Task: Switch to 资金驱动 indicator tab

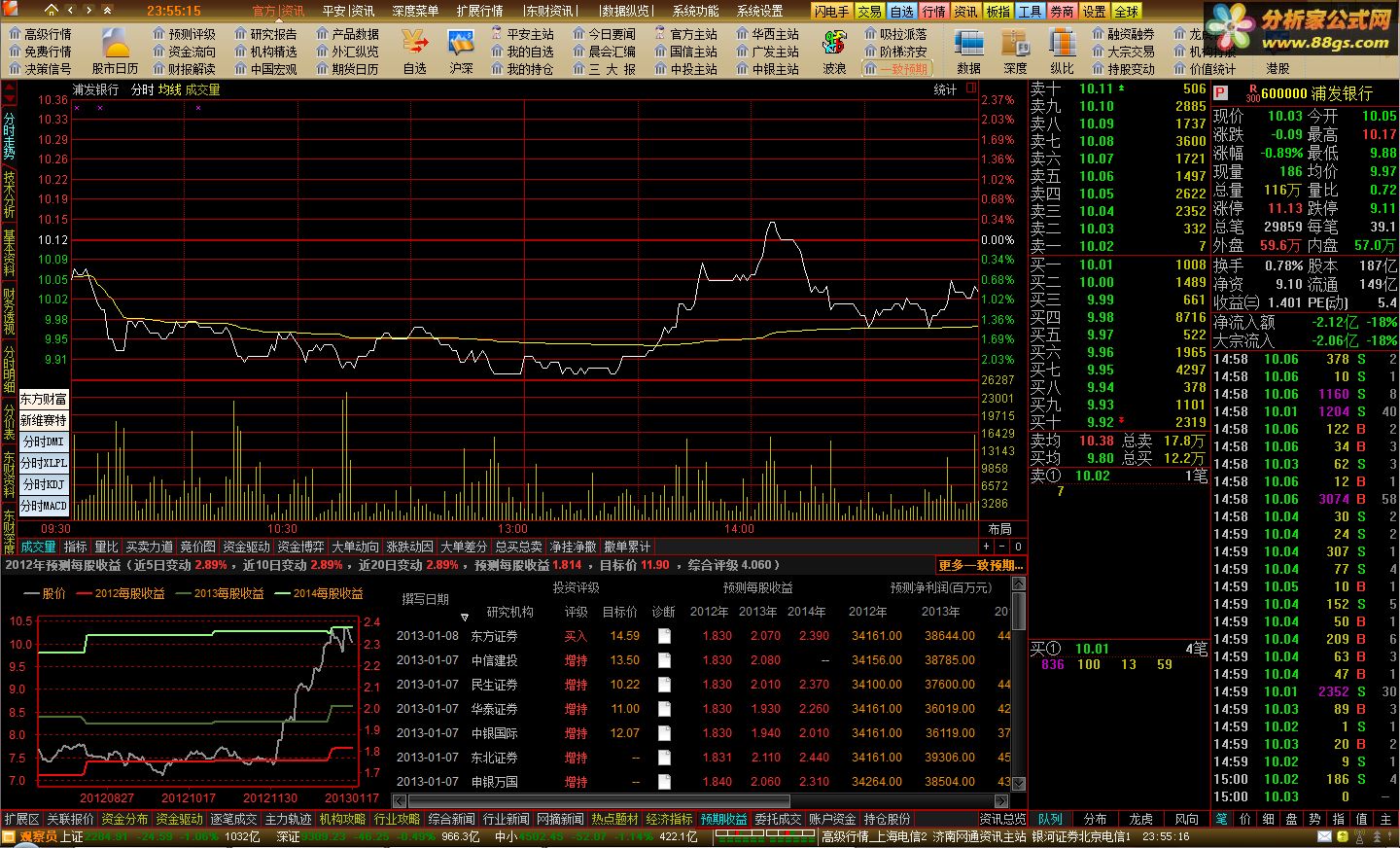Action: coord(247,547)
